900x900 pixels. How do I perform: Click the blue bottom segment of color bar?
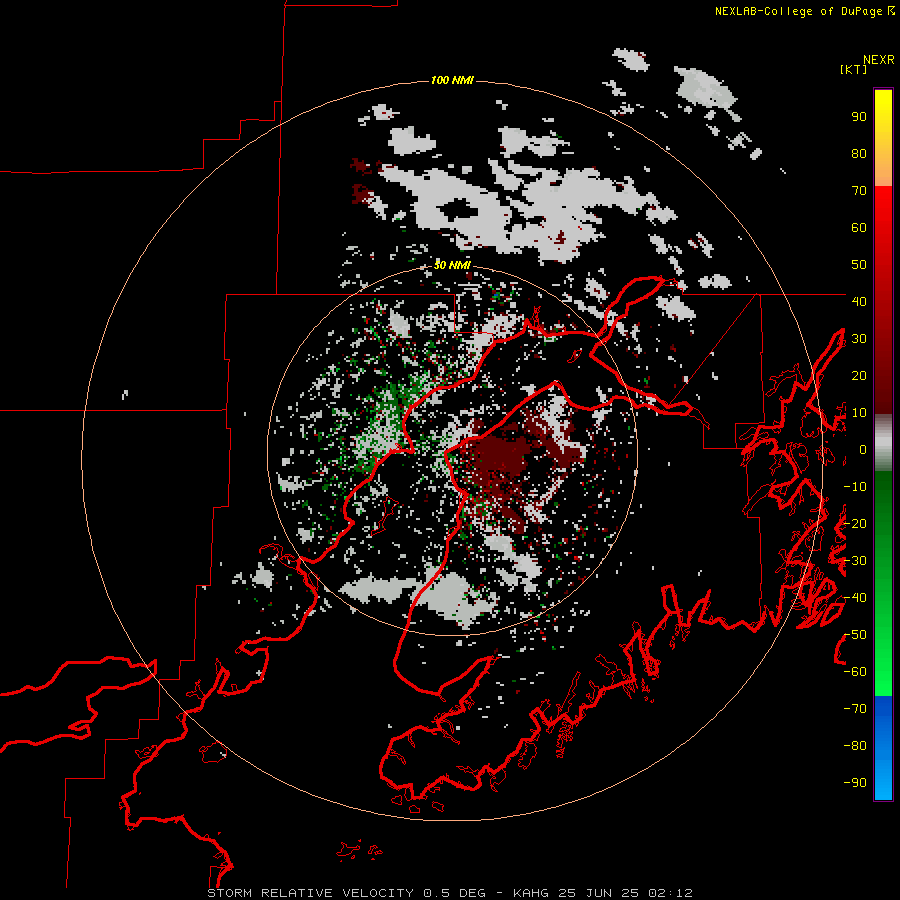[883, 748]
